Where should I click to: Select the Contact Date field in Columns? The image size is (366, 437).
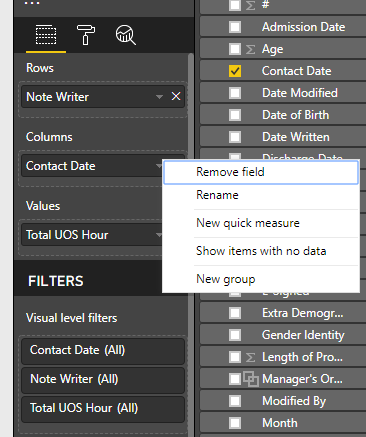(x=92, y=166)
